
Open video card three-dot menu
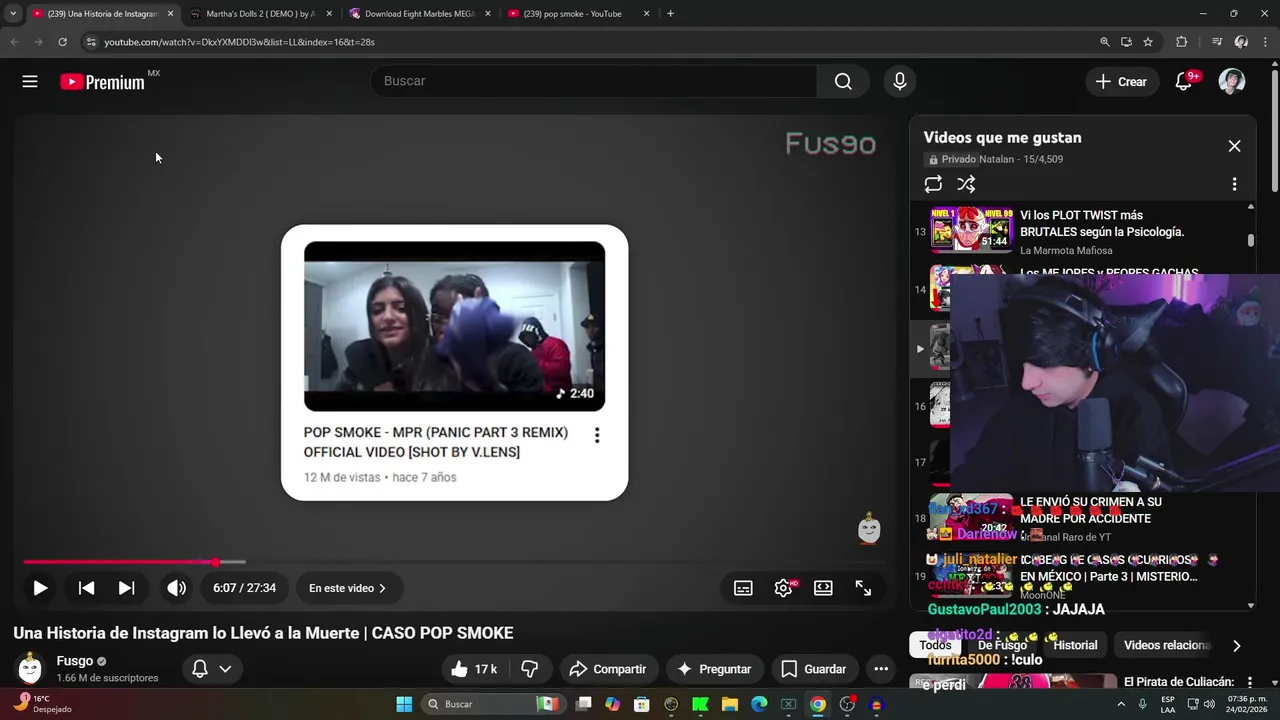(x=597, y=435)
